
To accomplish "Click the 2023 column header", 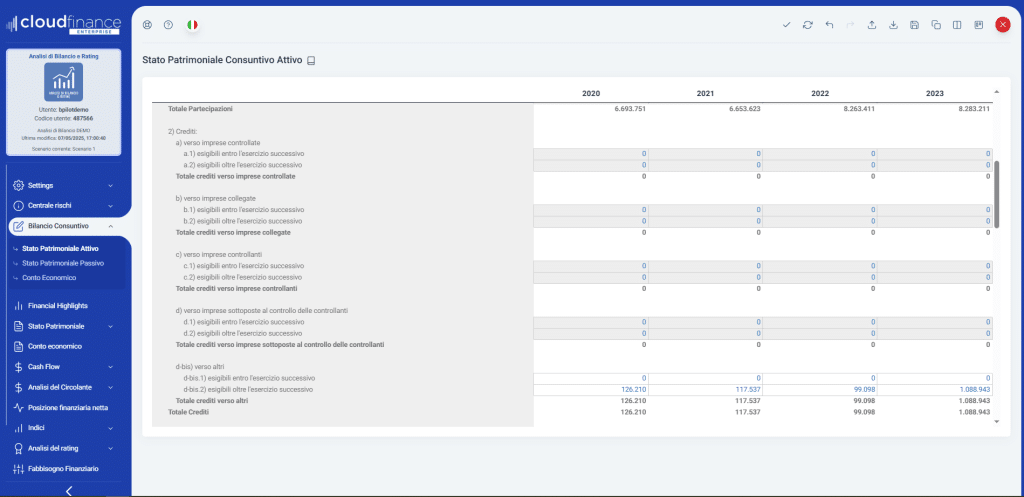I will [x=935, y=94].
